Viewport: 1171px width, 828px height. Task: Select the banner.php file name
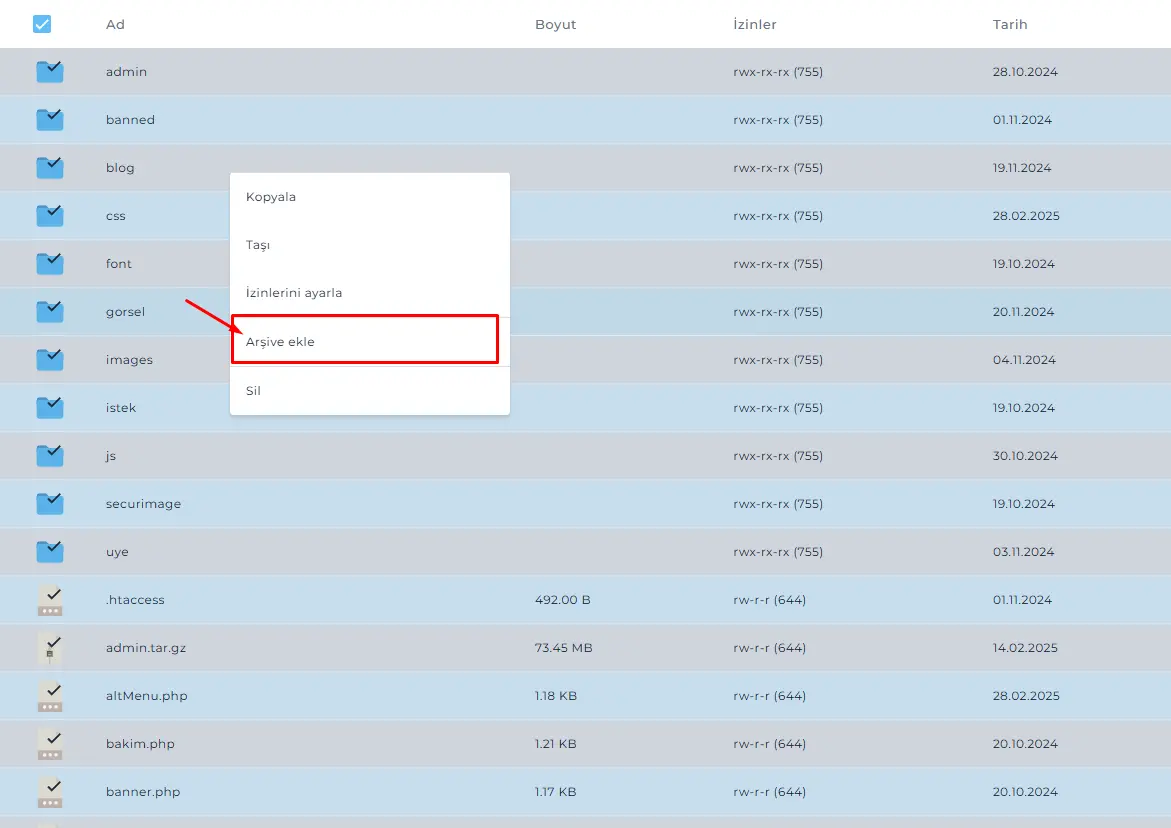click(143, 791)
